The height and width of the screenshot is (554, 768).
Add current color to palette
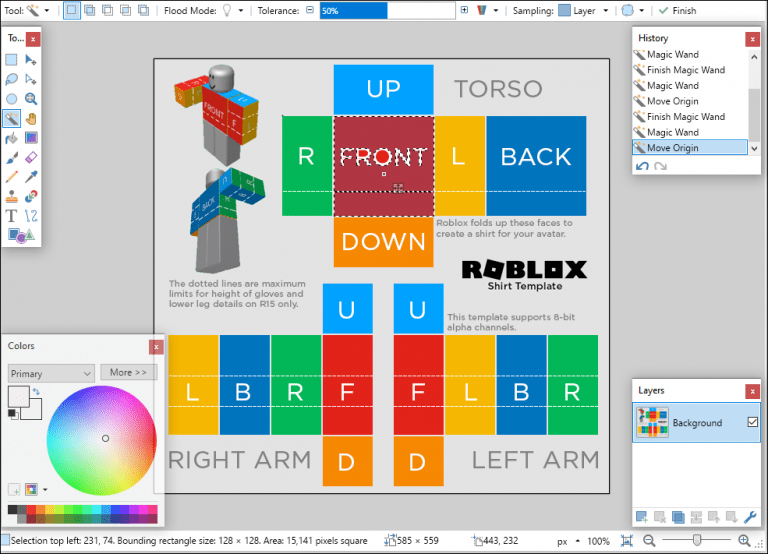[x=14, y=489]
